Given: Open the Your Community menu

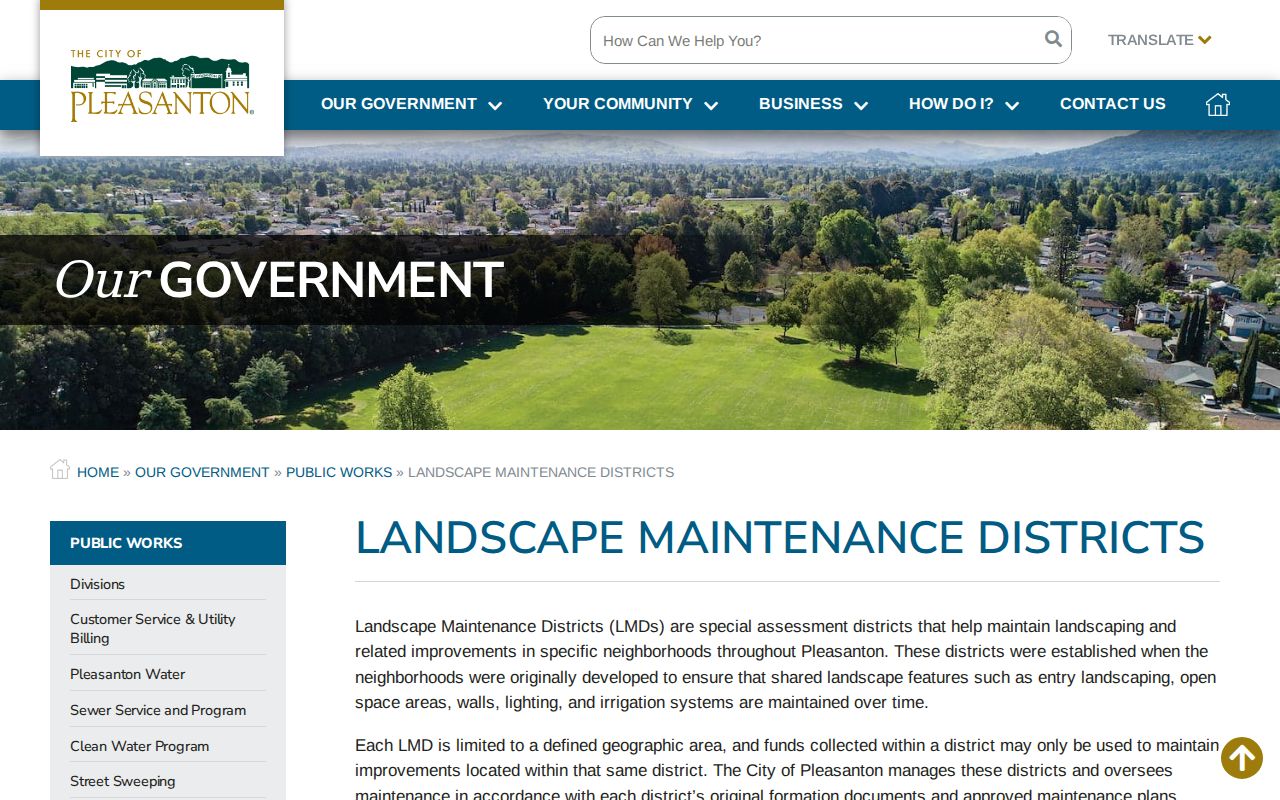Looking at the screenshot, I should pyautogui.click(x=618, y=104).
